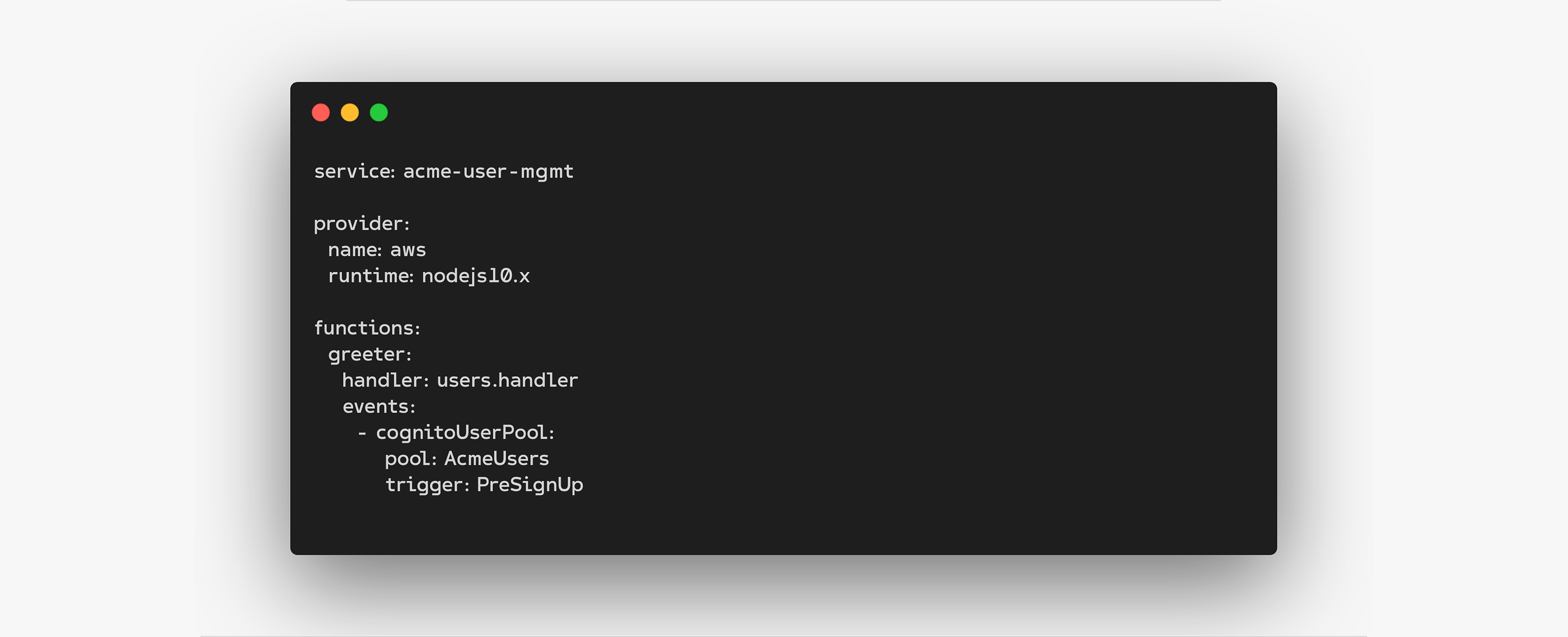Click the green maximize window dot
The image size is (1568, 637).
coord(379,113)
